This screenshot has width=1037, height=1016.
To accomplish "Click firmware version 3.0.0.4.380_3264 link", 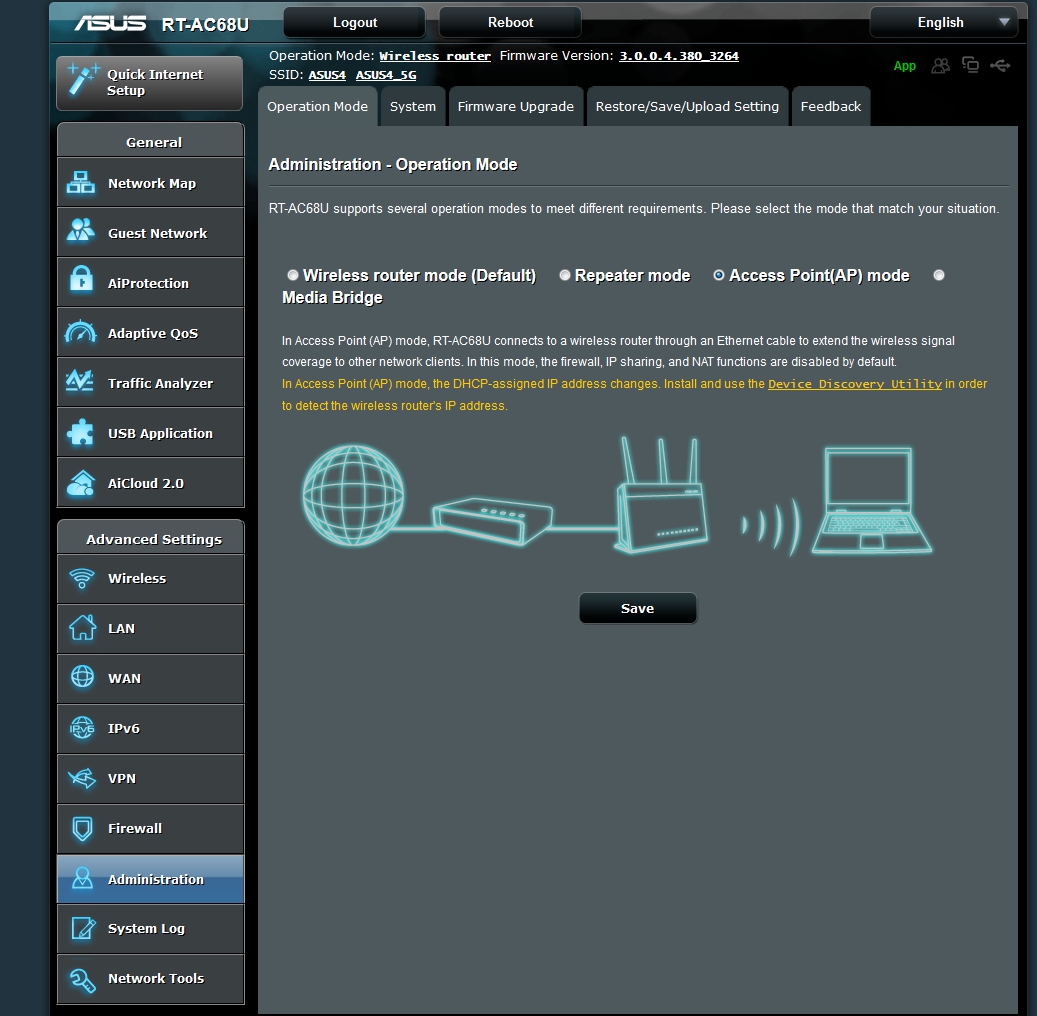I will click(679, 56).
